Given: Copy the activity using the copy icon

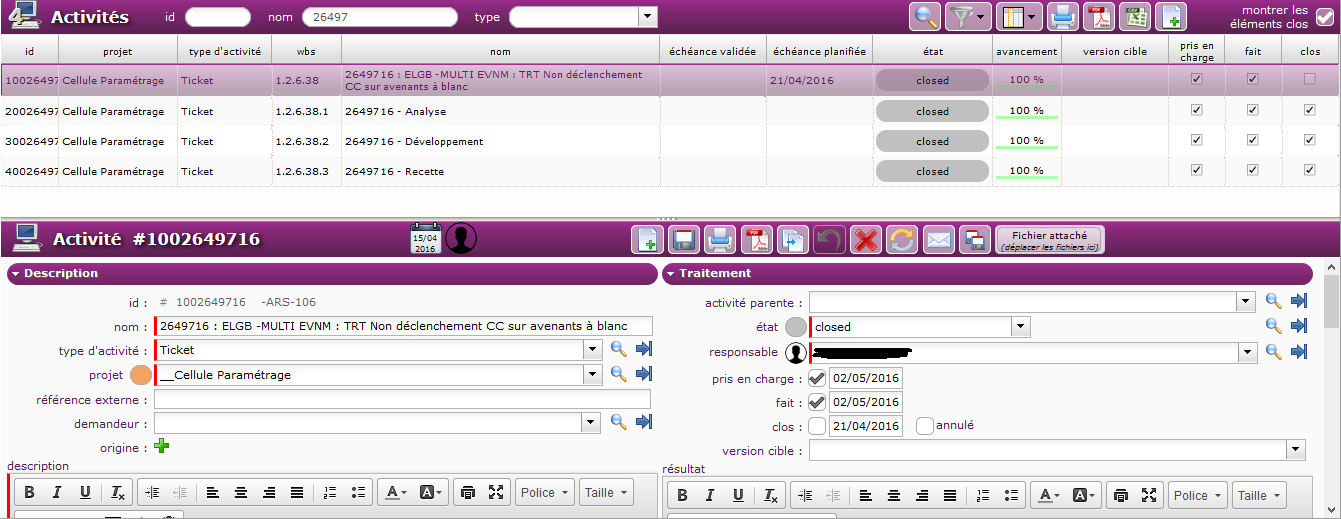Looking at the screenshot, I should [x=792, y=240].
